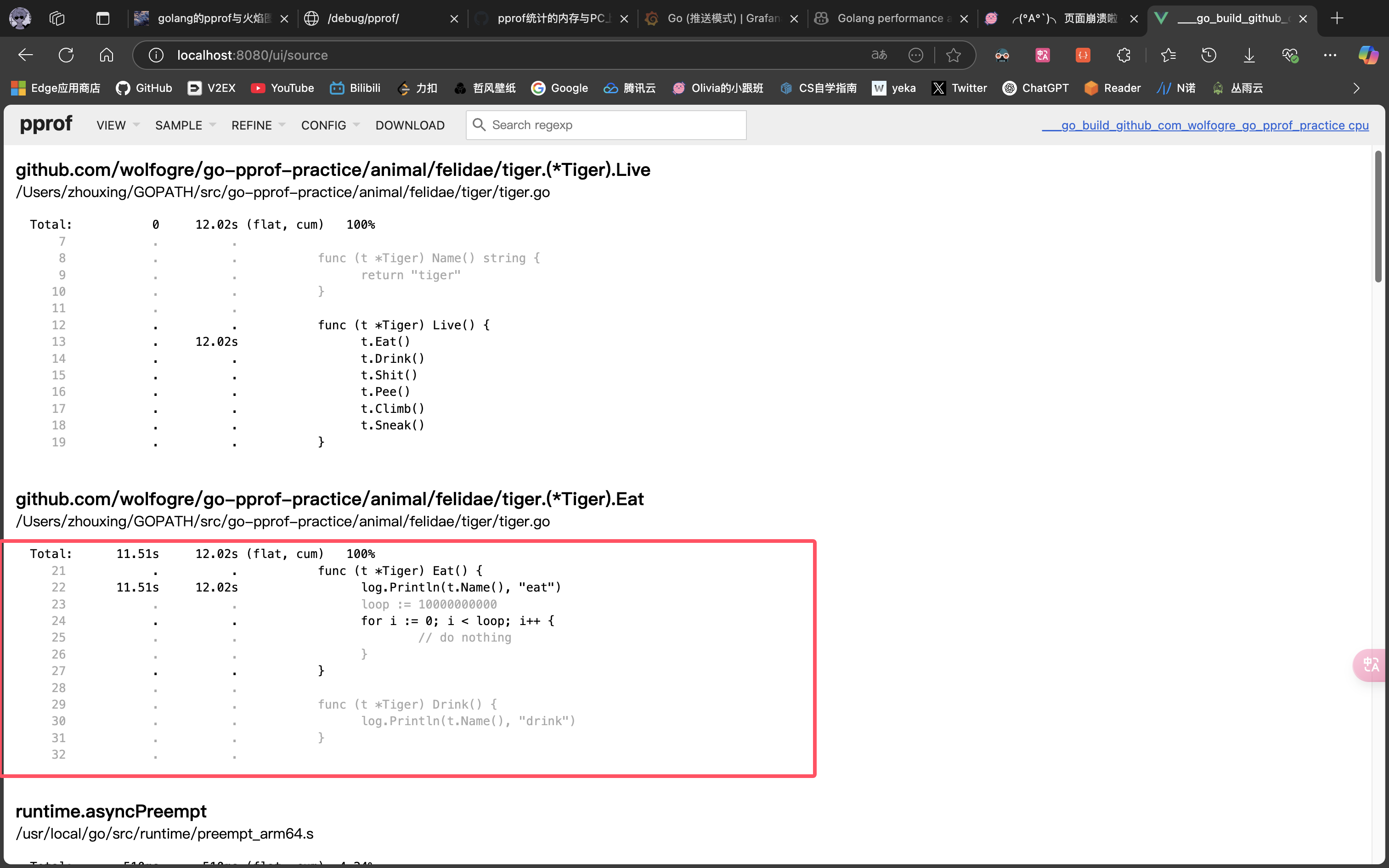Screen dimensions: 1389x868
Task: Click the Copilot icon in toolbar
Action: click(1368, 55)
